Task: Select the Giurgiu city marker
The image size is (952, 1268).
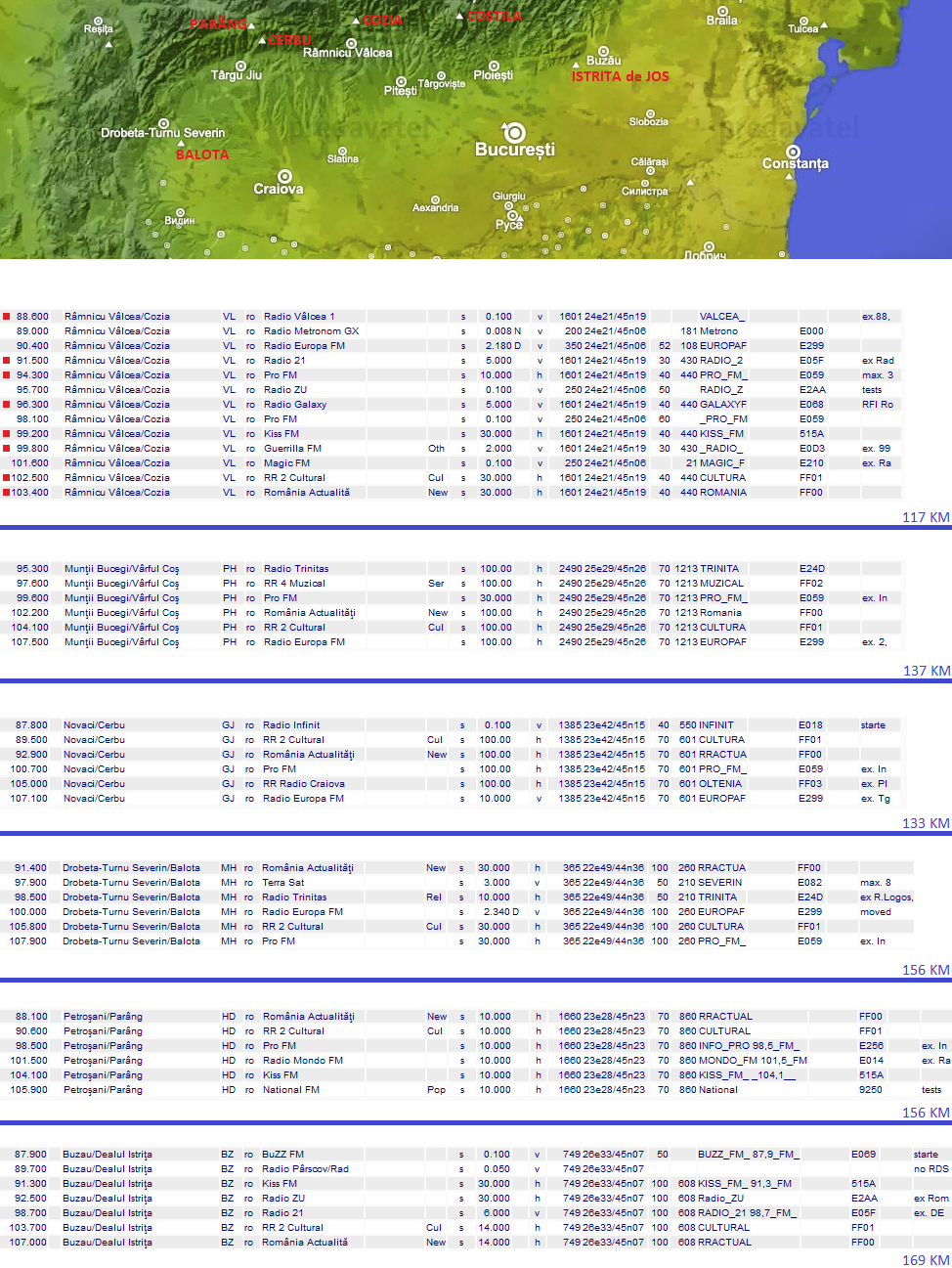Action: tap(510, 205)
